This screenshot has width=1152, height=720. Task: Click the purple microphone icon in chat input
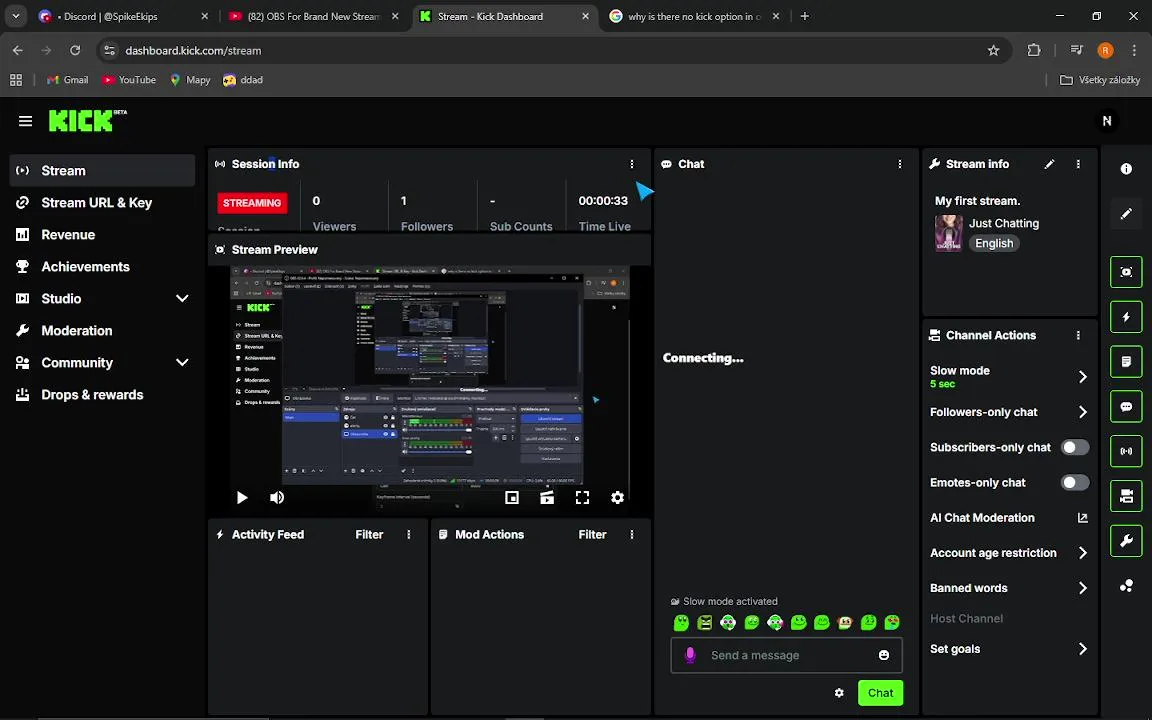(690, 655)
